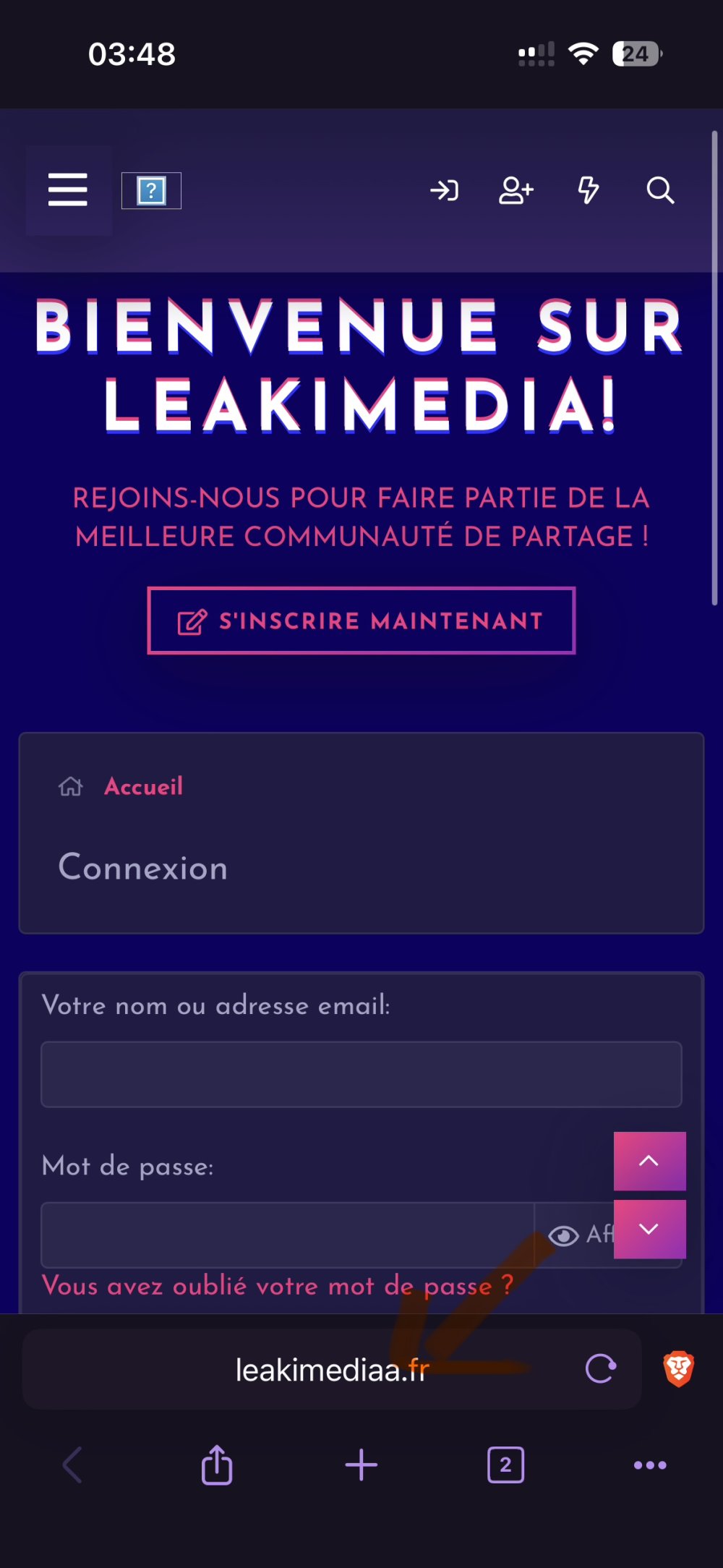Open the tab switcher showing 2 tabs
723x1568 pixels.
click(505, 1465)
